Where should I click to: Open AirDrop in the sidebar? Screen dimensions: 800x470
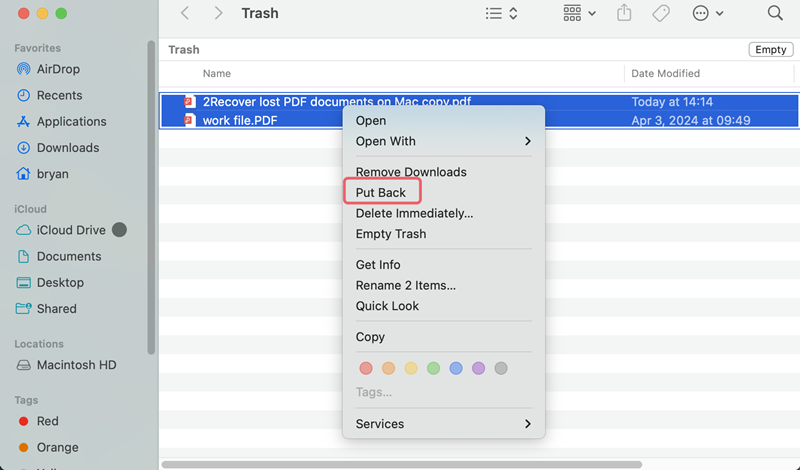click(58, 69)
